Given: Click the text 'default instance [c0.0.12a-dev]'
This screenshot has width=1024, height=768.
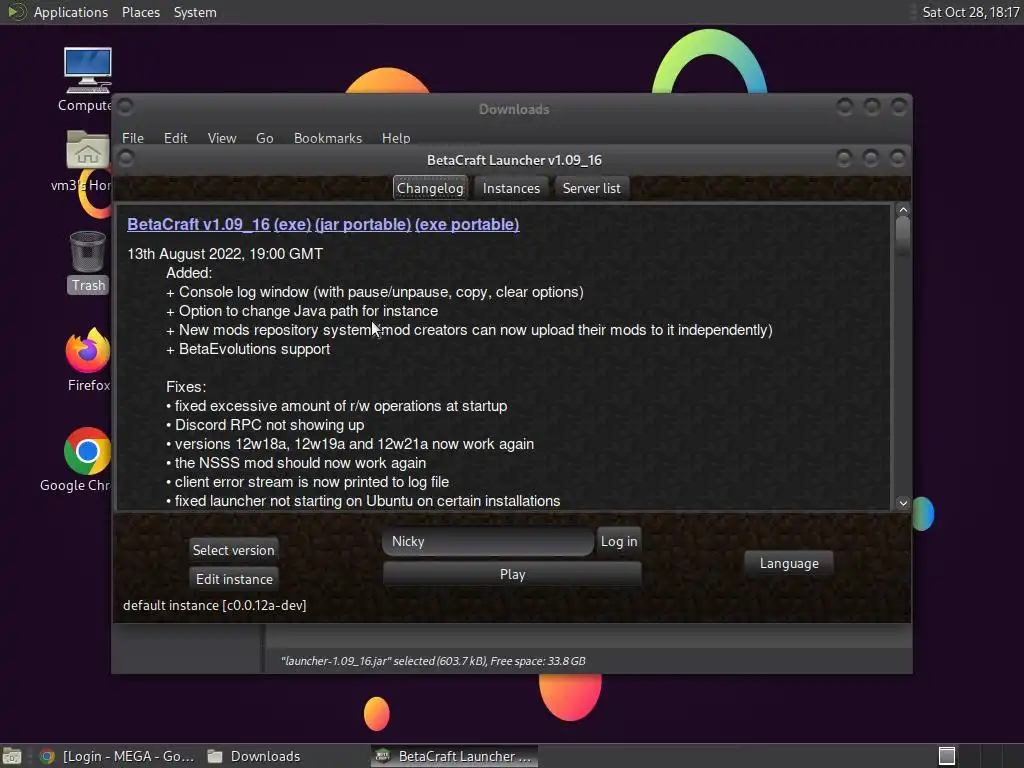Looking at the screenshot, I should tap(214, 605).
